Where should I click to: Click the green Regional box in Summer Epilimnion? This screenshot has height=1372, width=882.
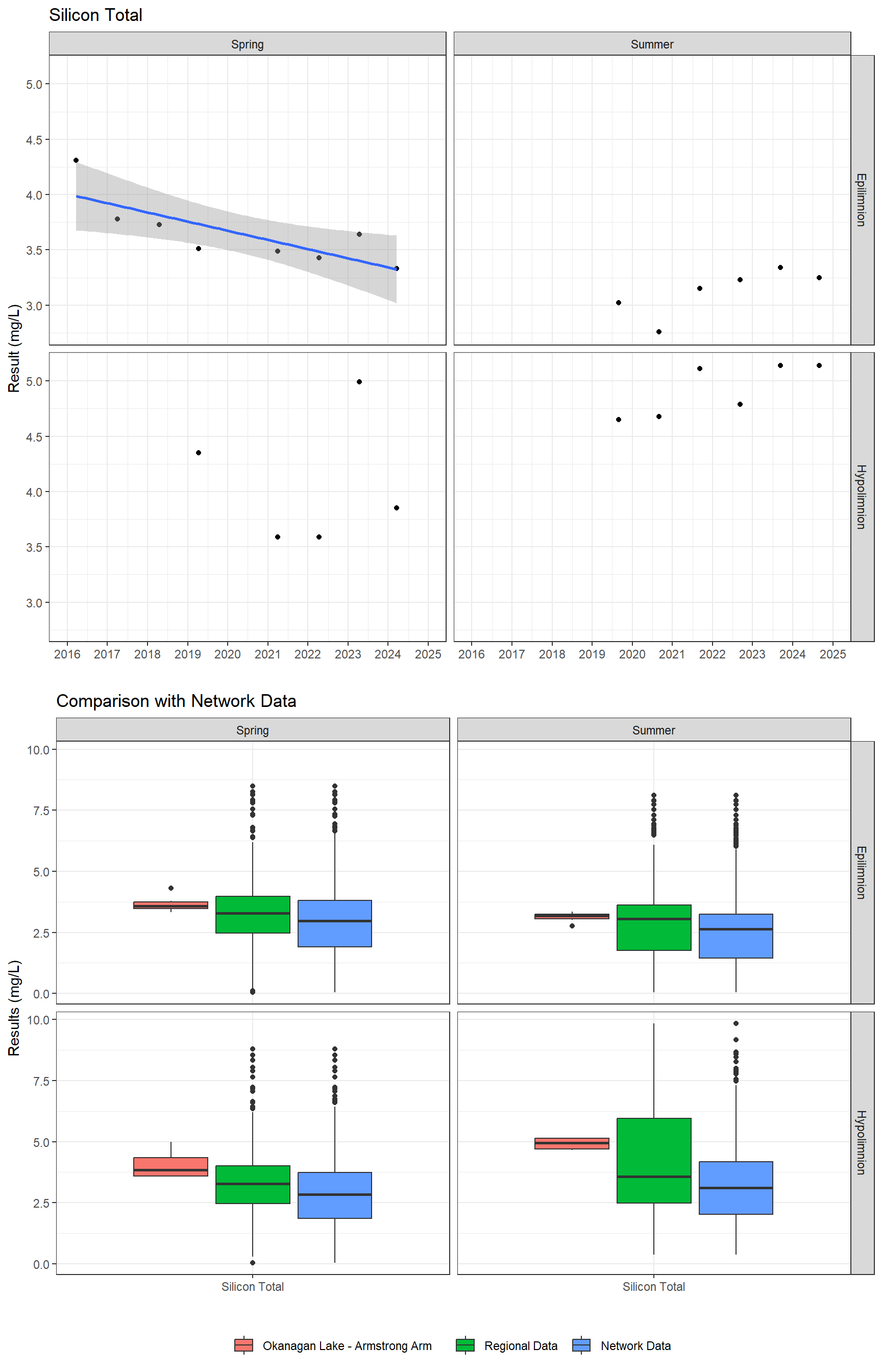(x=653, y=927)
